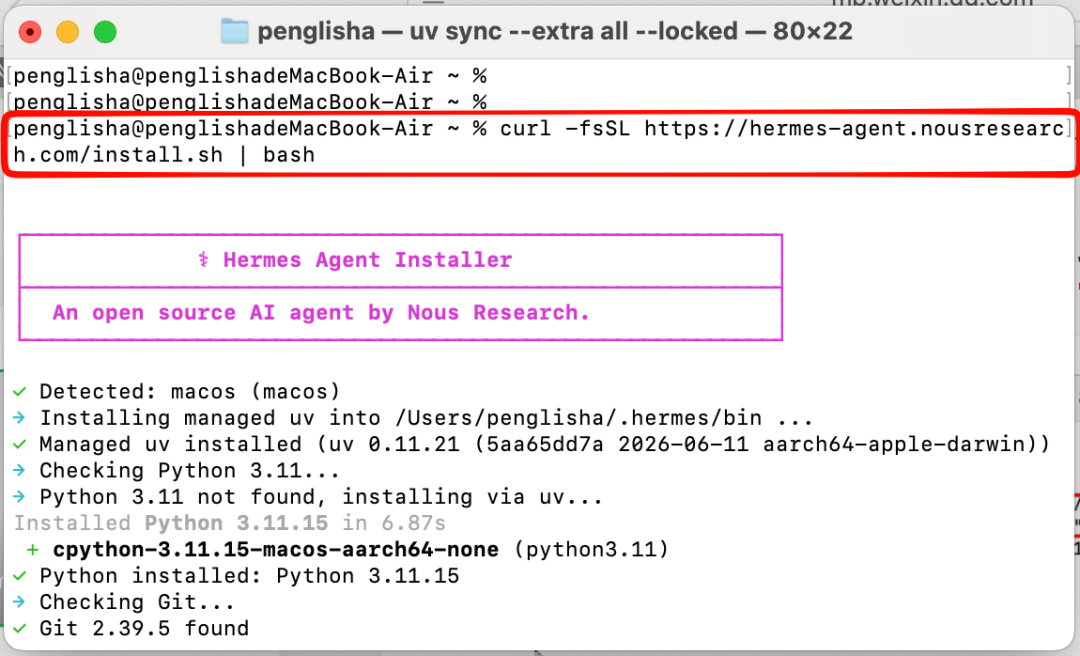Click the terminal window title text

554,31
